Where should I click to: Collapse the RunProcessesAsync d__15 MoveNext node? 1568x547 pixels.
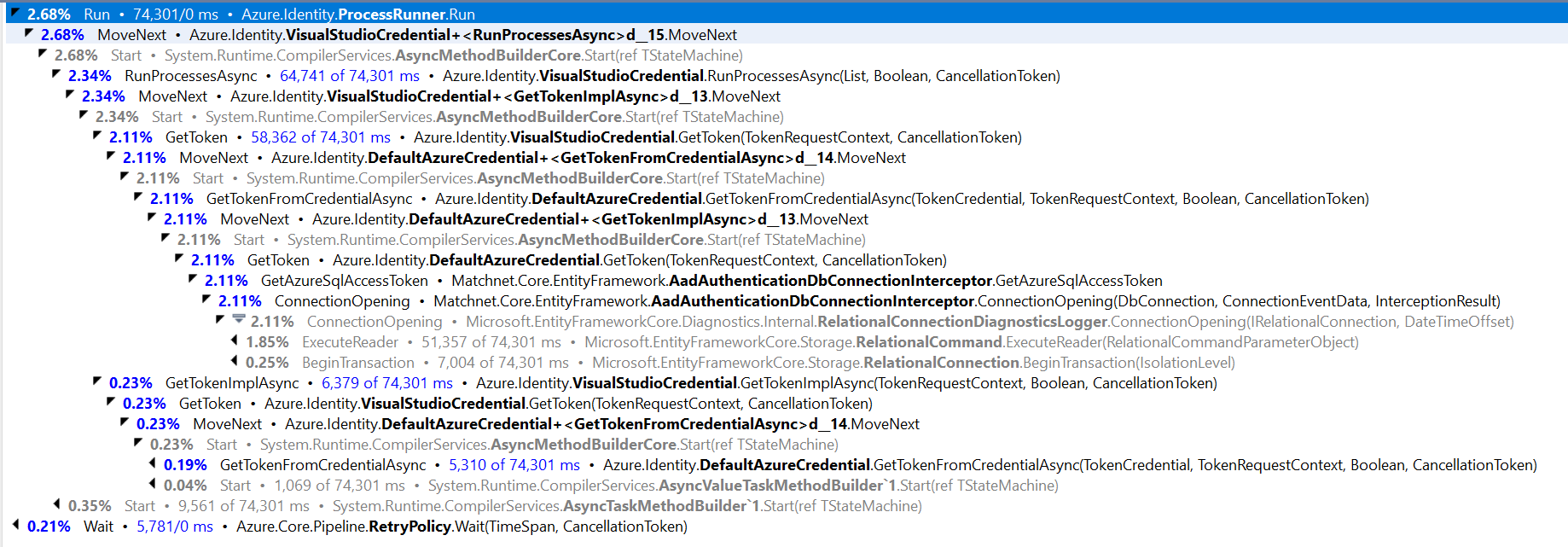[x=29, y=33]
